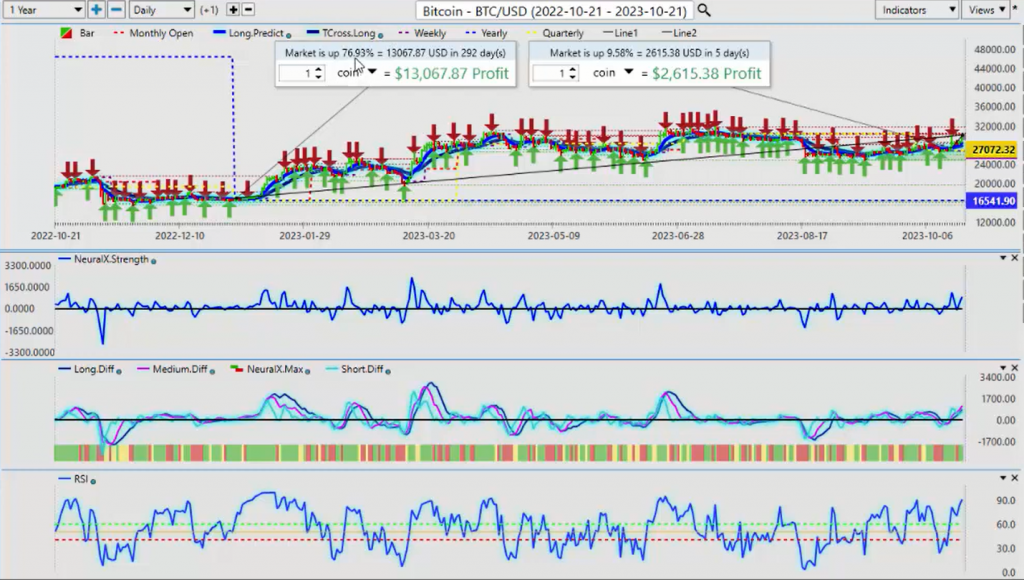Viewport: 1024px width, 580px height.
Task: Click the NeuralX.Max colored signal bar
Action: [509, 453]
